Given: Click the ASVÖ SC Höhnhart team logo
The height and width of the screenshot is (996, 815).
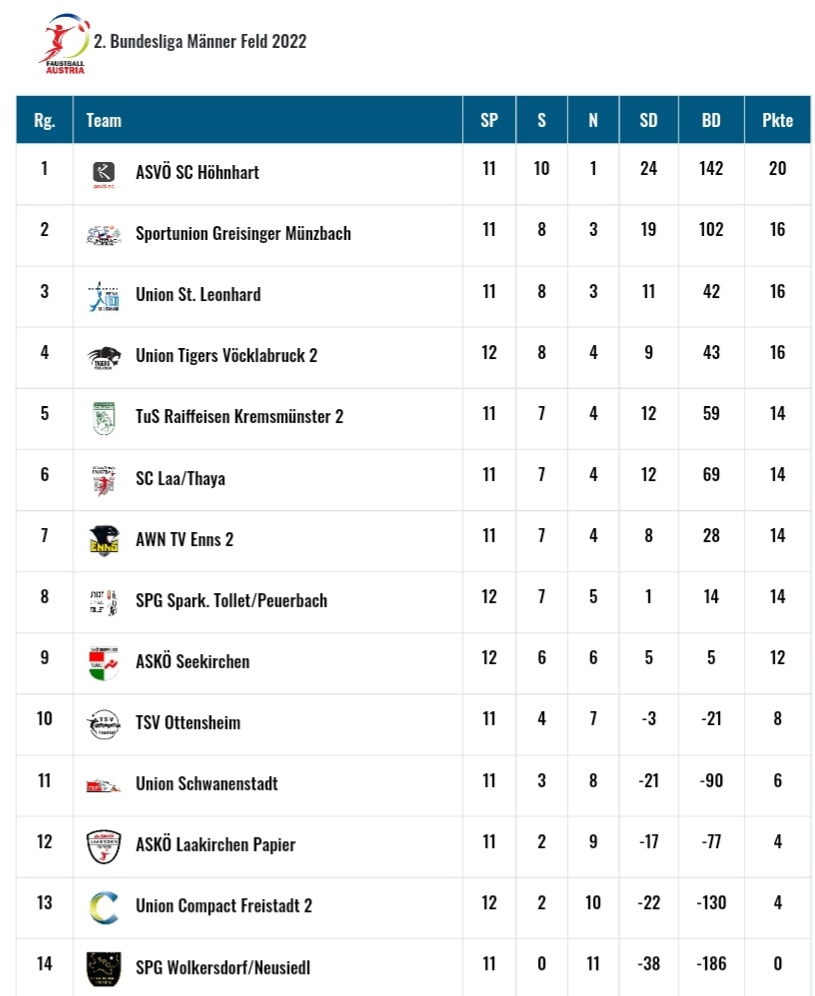Looking at the screenshot, I should 104,174.
